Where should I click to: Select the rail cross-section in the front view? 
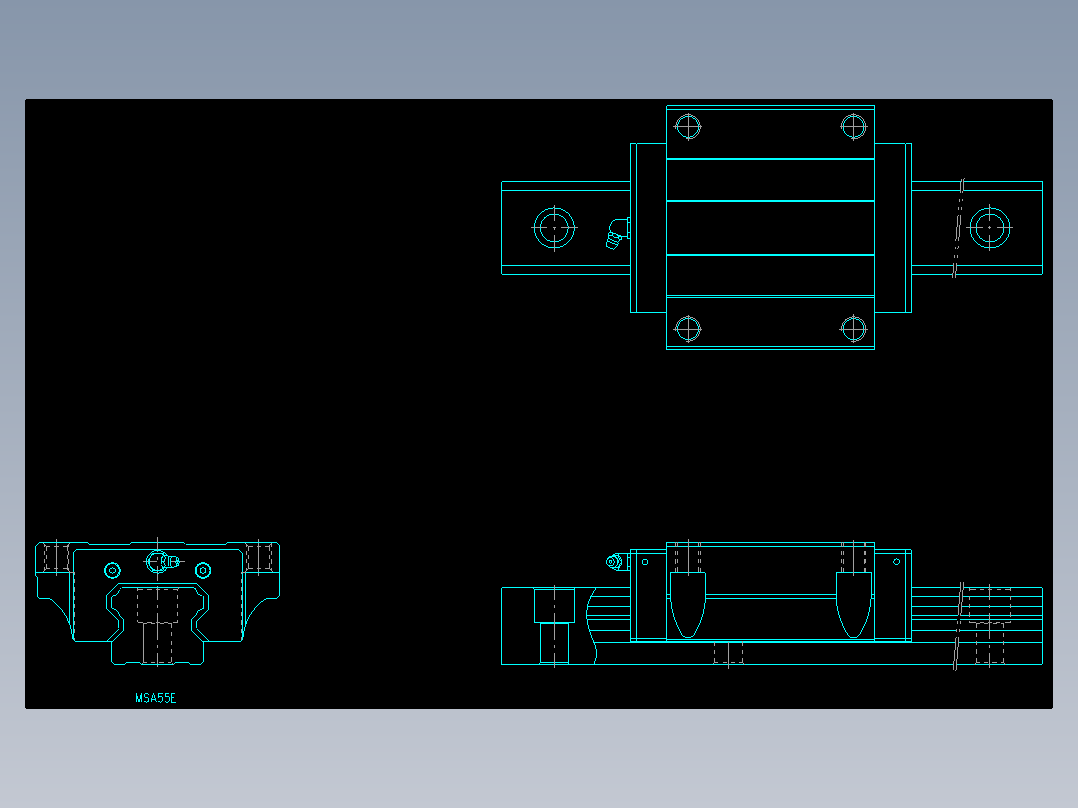(x=155, y=625)
